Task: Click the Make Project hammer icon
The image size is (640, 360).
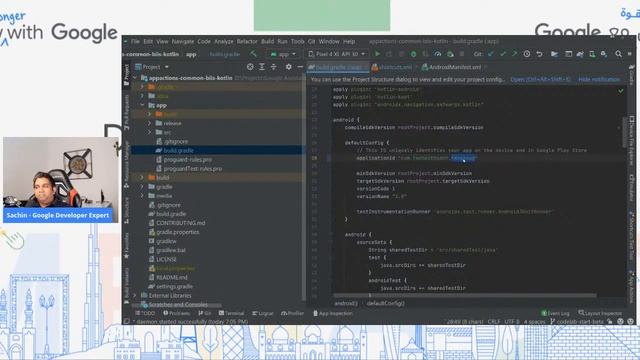Action: [253, 54]
